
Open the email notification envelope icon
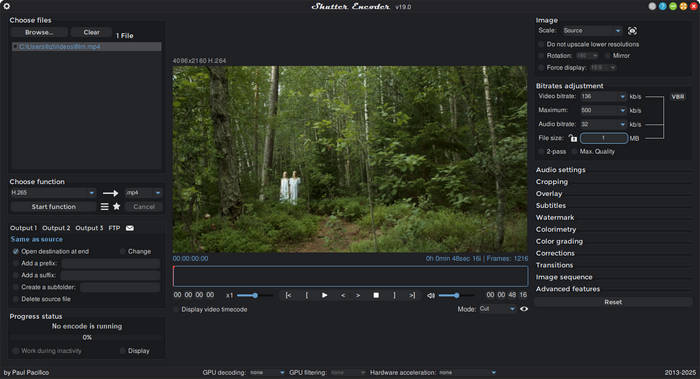[129, 228]
